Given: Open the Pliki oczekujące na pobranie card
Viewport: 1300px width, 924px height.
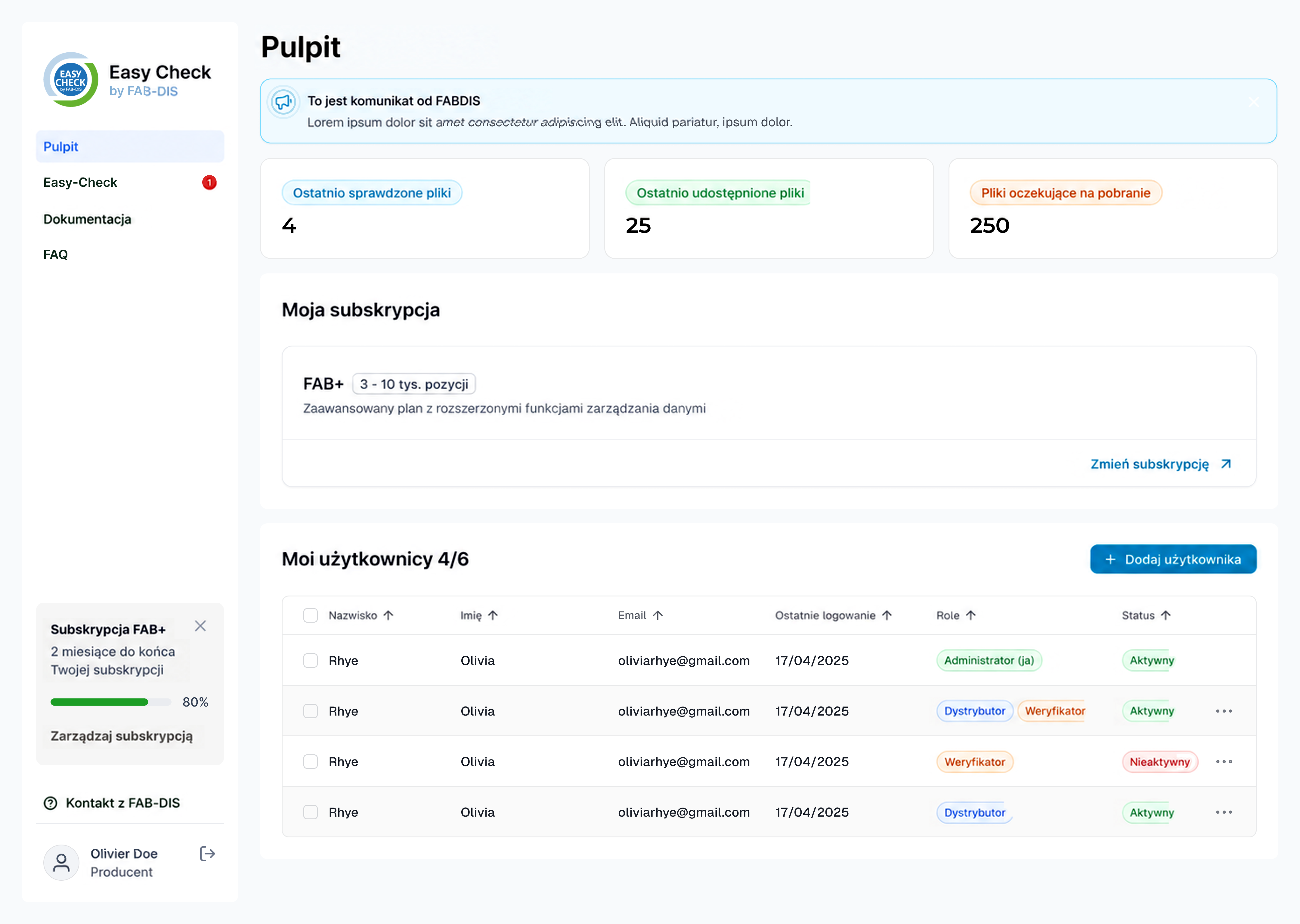Looking at the screenshot, I should tap(1113, 208).
